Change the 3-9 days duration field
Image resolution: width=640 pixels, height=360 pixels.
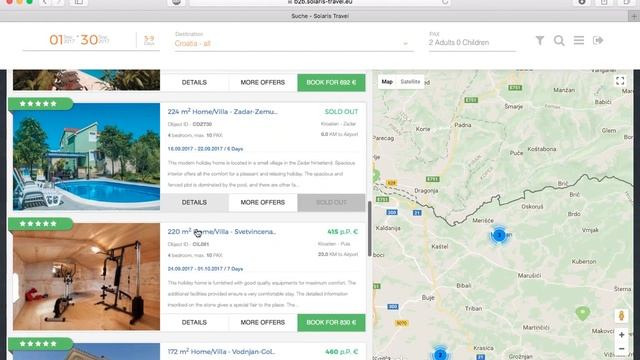tap(149, 40)
